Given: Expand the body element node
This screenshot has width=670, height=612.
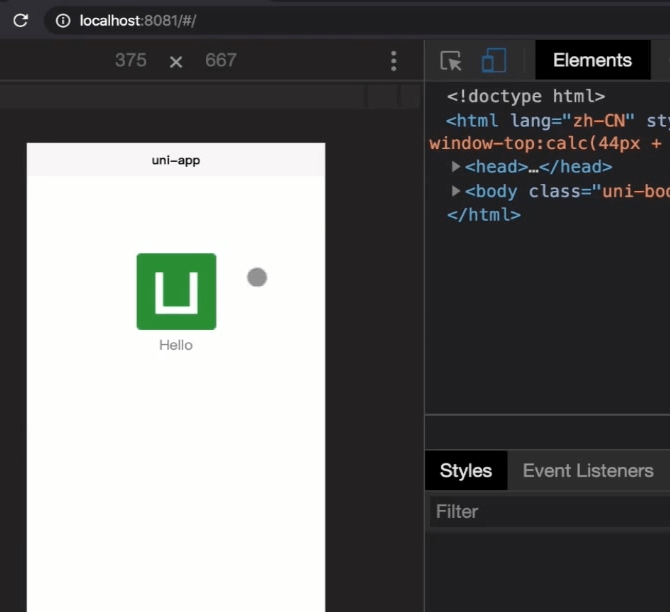Looking at the screenshot, I should 455,191.
